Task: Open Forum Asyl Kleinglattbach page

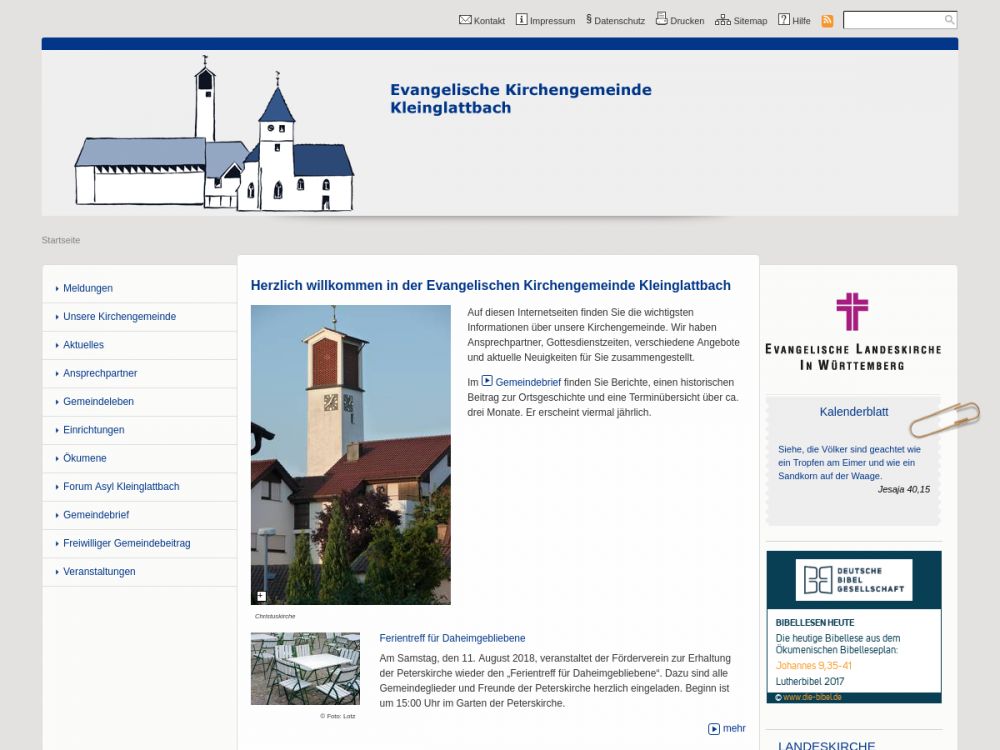Action: point(121,487)
